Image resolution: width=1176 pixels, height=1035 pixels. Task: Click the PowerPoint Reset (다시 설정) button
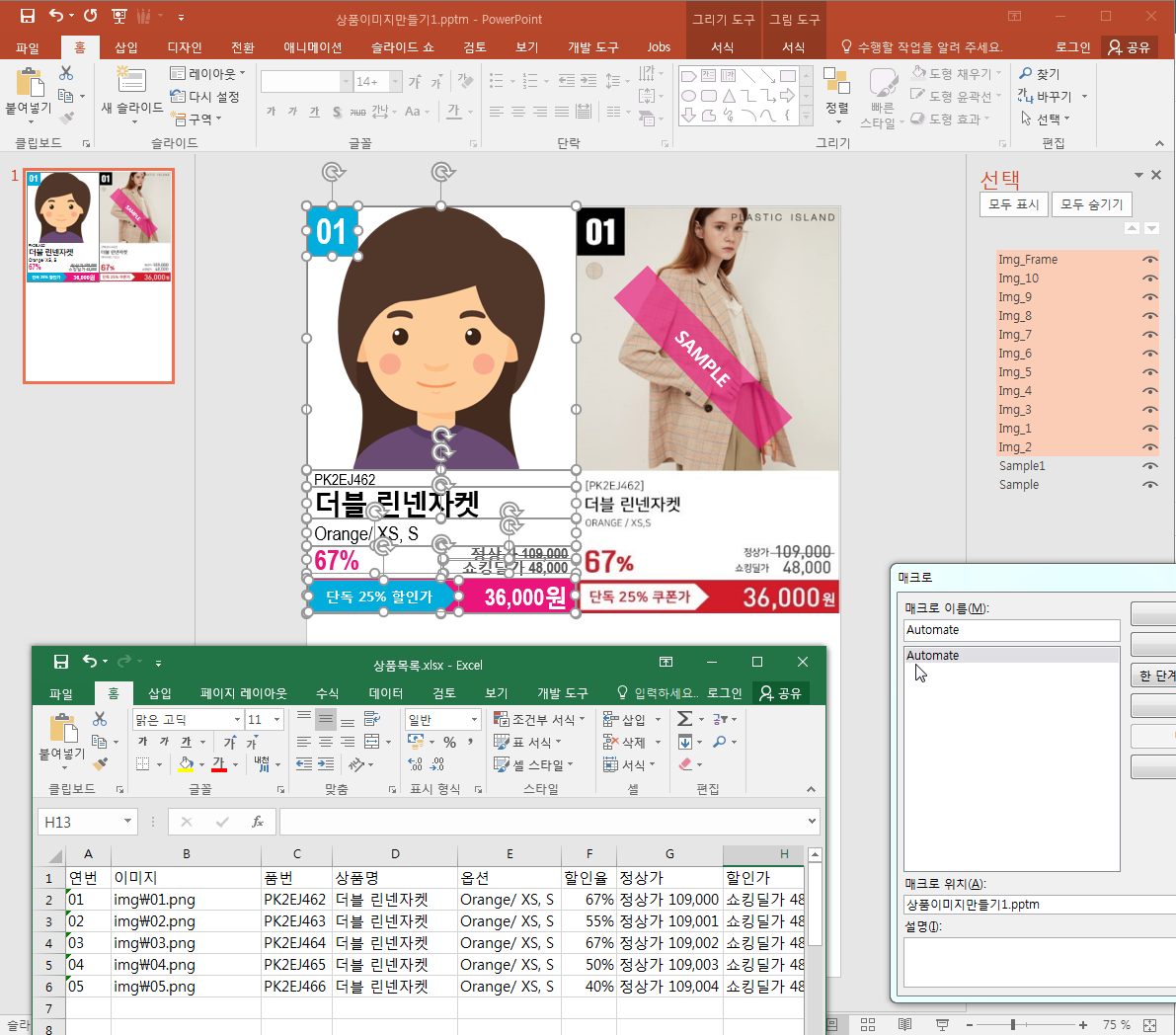[x=204, y=96]
